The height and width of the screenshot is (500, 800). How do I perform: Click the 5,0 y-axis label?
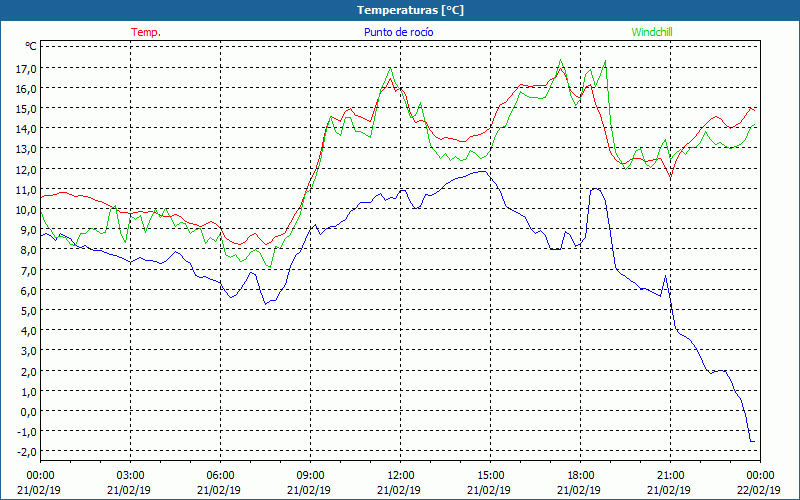(x=28, y=310)
